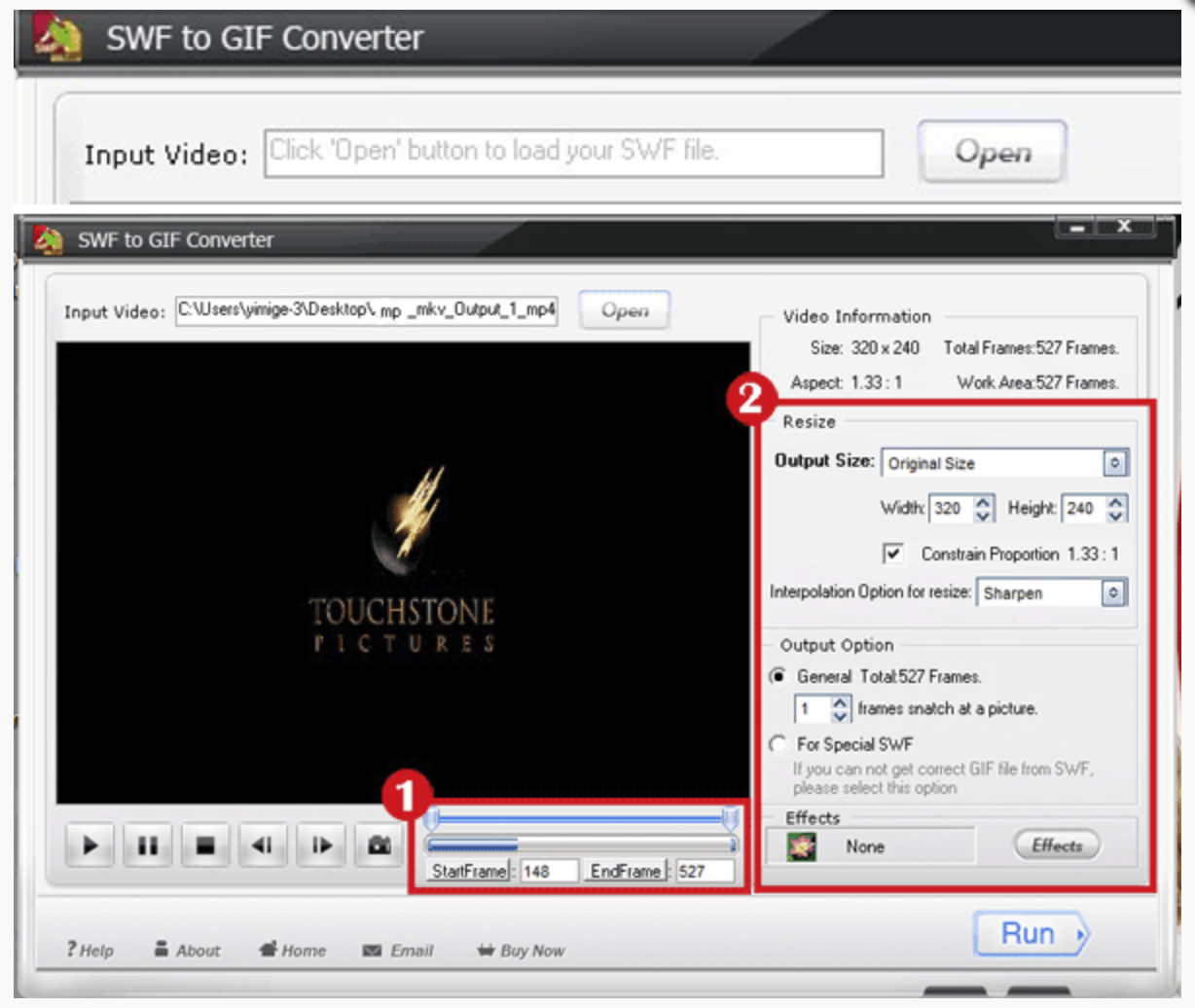Click the frames snatch value field
This screenshot has height=1008, width=1195.
click(x=813, y=708)
